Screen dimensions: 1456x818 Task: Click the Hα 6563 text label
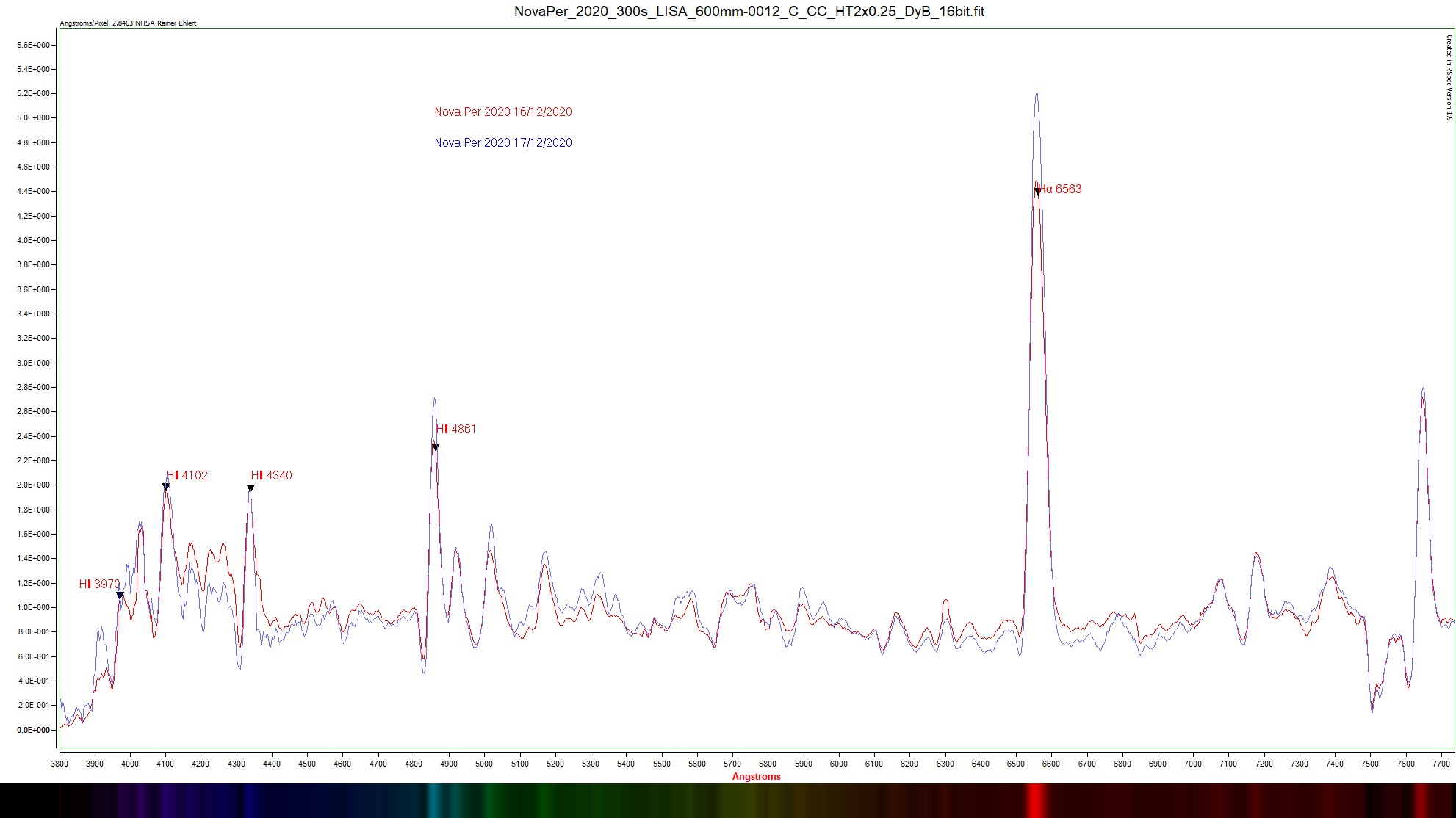tap(1061, 189)
